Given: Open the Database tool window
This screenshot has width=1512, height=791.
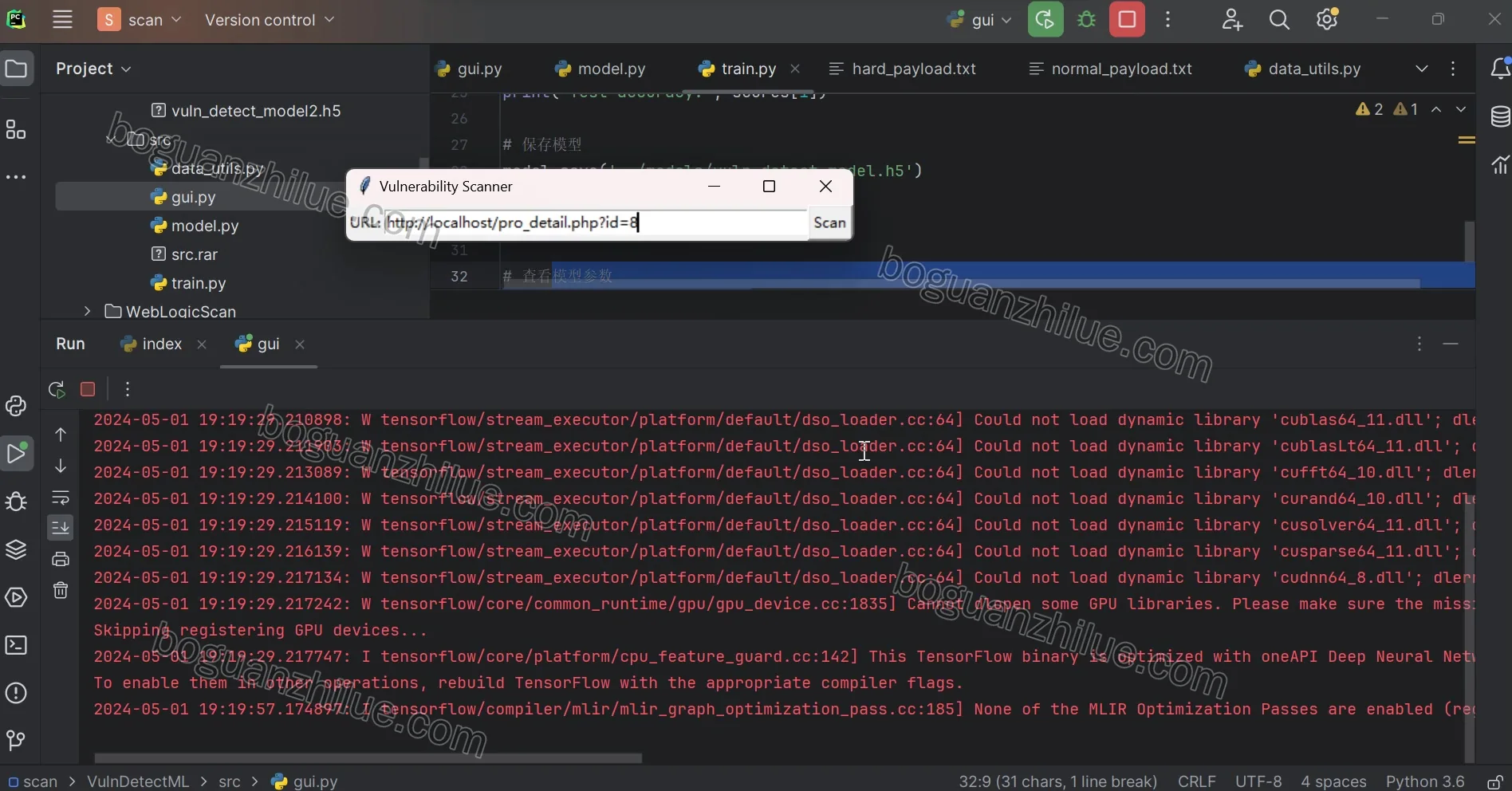Looking at the screenshot, I should point(1500,116).
